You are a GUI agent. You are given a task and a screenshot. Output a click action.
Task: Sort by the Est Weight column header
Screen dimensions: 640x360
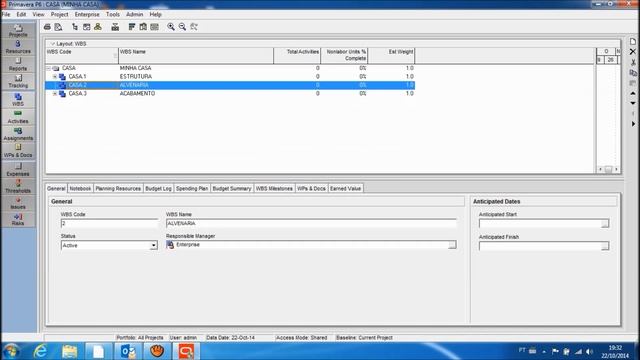[391, 56]
